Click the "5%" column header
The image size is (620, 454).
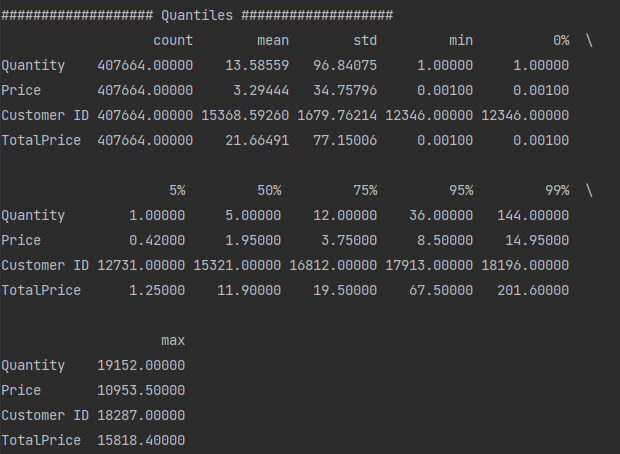point(177,190)
